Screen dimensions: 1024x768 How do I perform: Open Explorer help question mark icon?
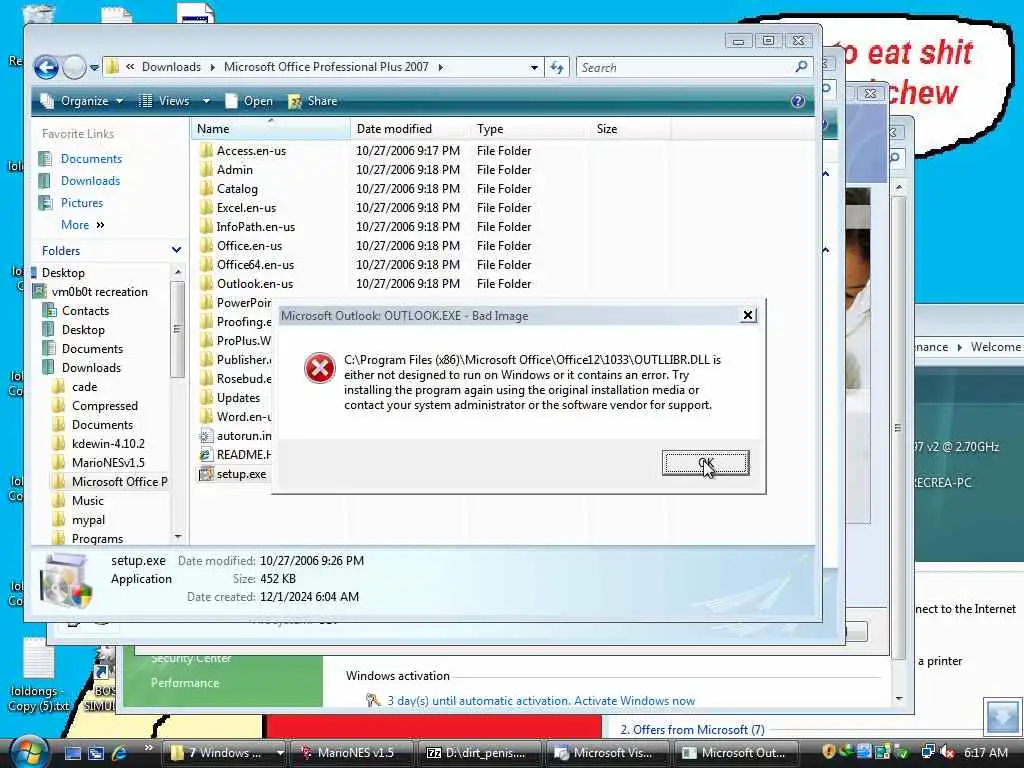(797, 101)
